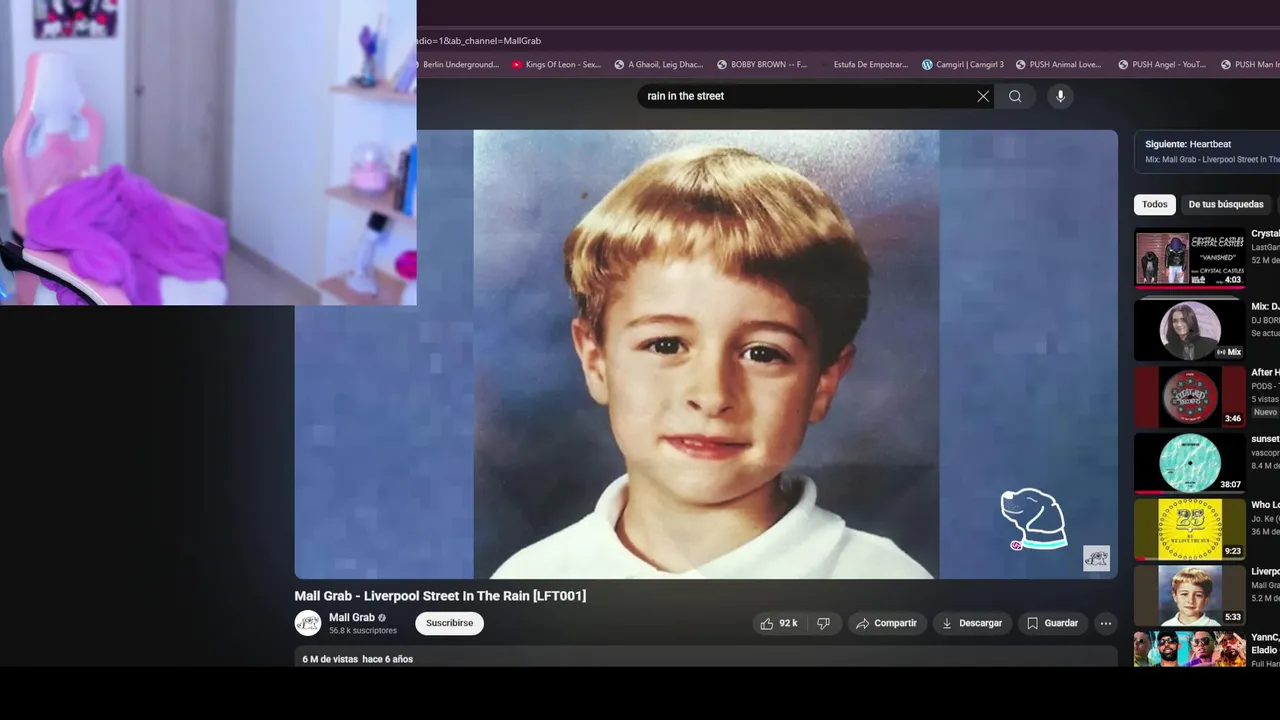Click the Suscribirse button
Screen dimensions: 1280x720
coord(449,623)
